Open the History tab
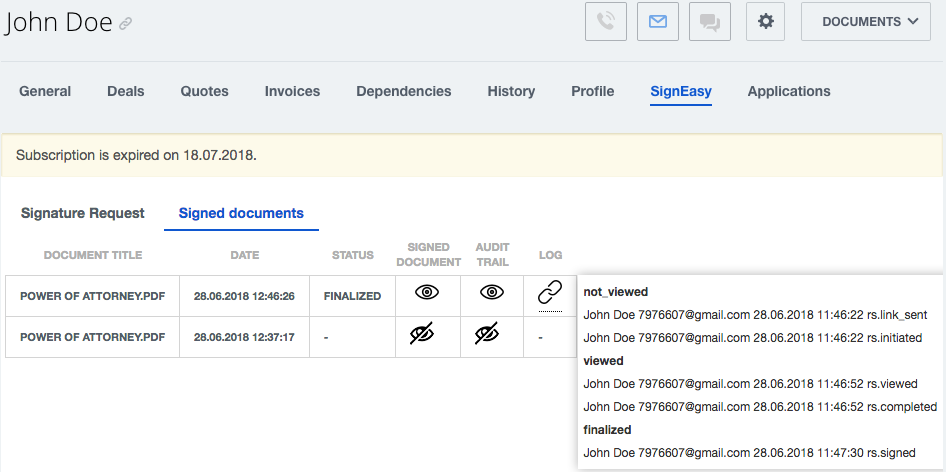 click(511, 91)
